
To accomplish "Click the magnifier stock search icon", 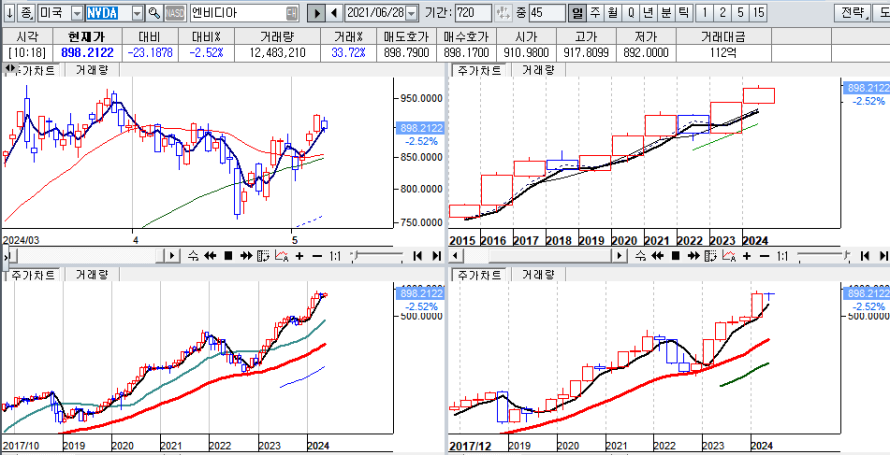I will pos(154,13).
